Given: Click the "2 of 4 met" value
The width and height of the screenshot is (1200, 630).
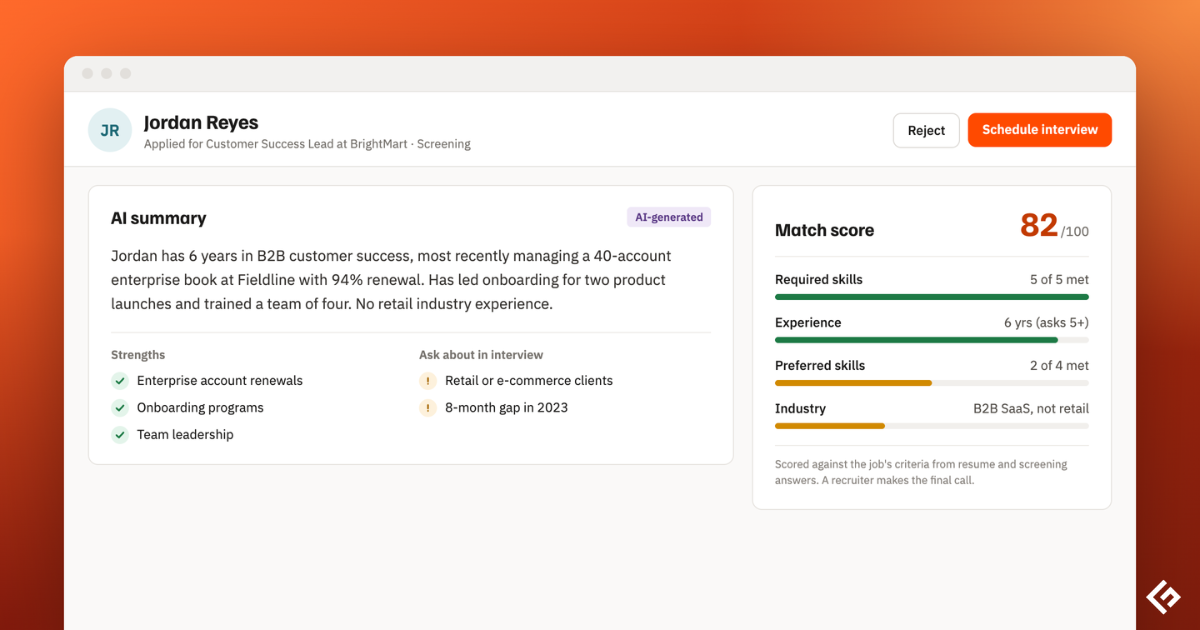Looking at the screenshot, I should coord(1059,366).
